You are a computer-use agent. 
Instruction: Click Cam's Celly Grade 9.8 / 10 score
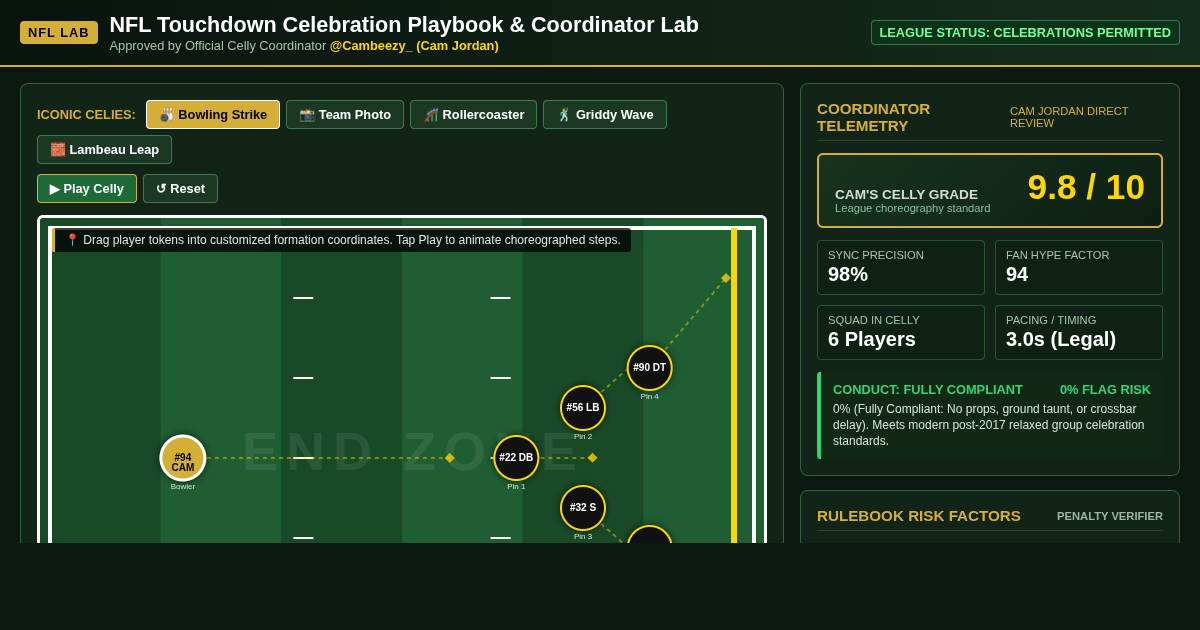pos(990,190)
